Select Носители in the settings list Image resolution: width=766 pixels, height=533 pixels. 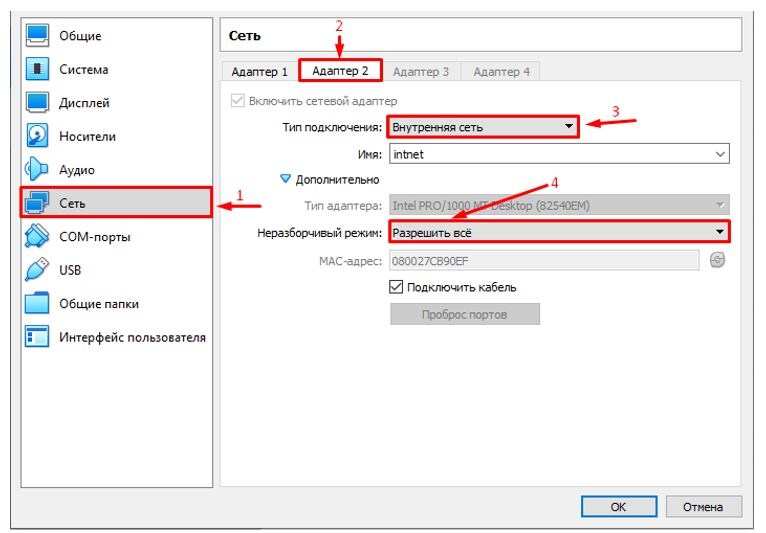(117, 136)
